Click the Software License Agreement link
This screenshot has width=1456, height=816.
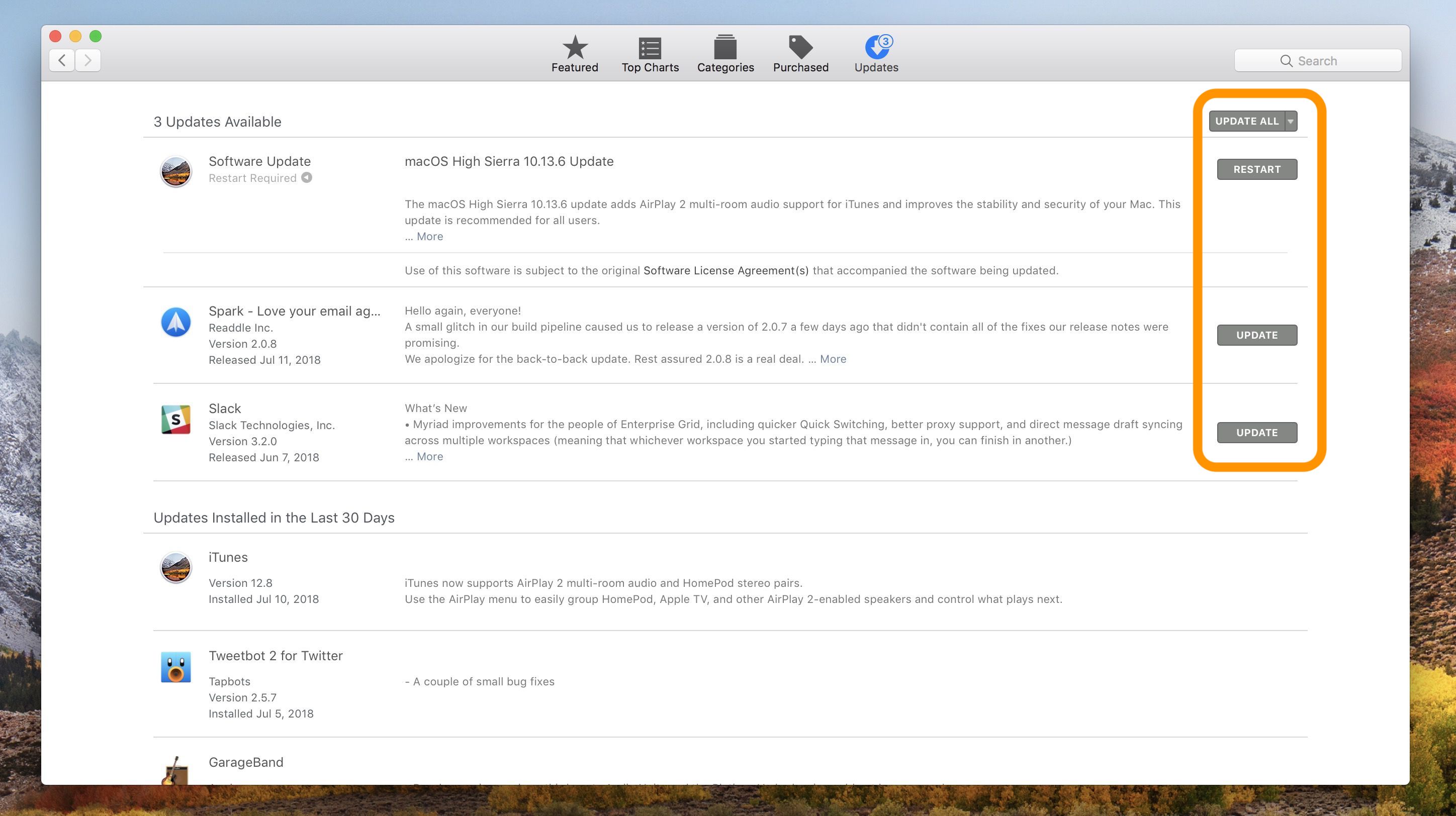tap(727, 270)
